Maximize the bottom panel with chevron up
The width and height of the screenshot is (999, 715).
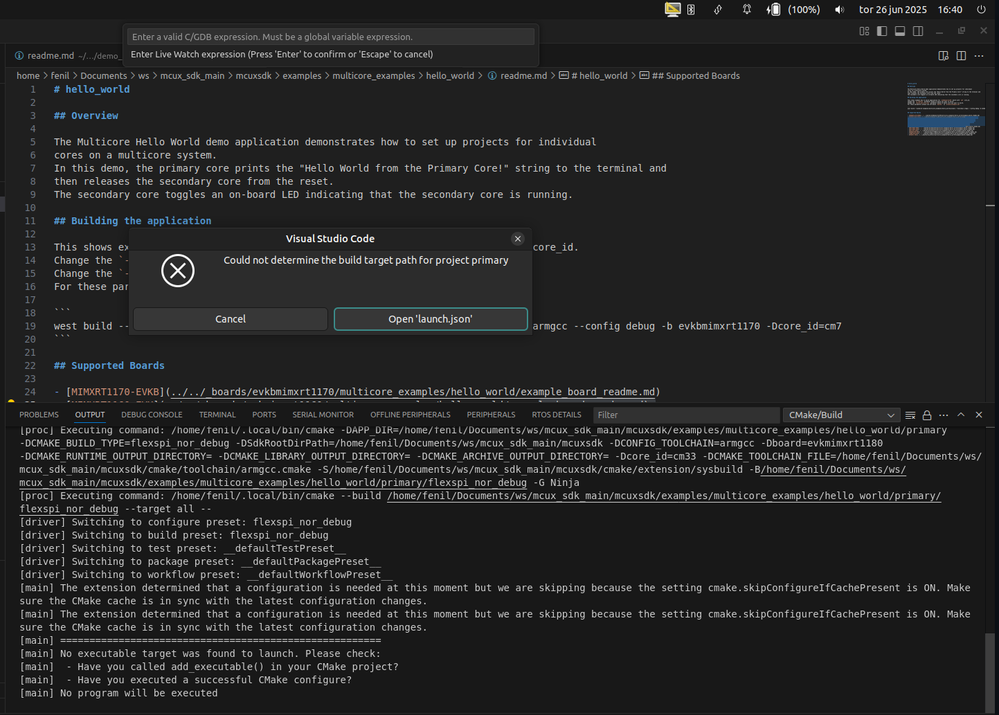(x=961, y=415)
